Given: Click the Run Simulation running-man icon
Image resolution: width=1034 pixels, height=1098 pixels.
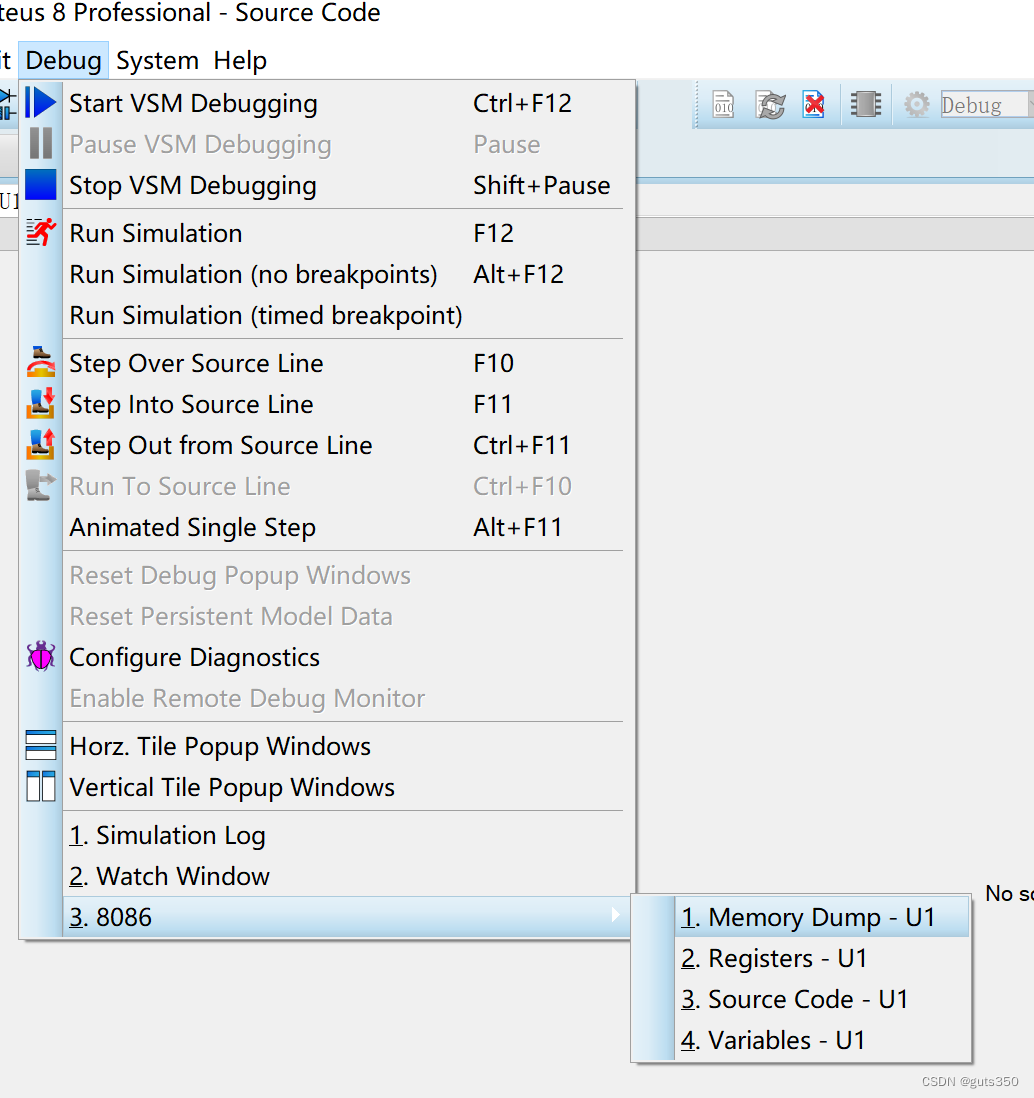Looking at the screenshot, I should (x=41, y=232).
